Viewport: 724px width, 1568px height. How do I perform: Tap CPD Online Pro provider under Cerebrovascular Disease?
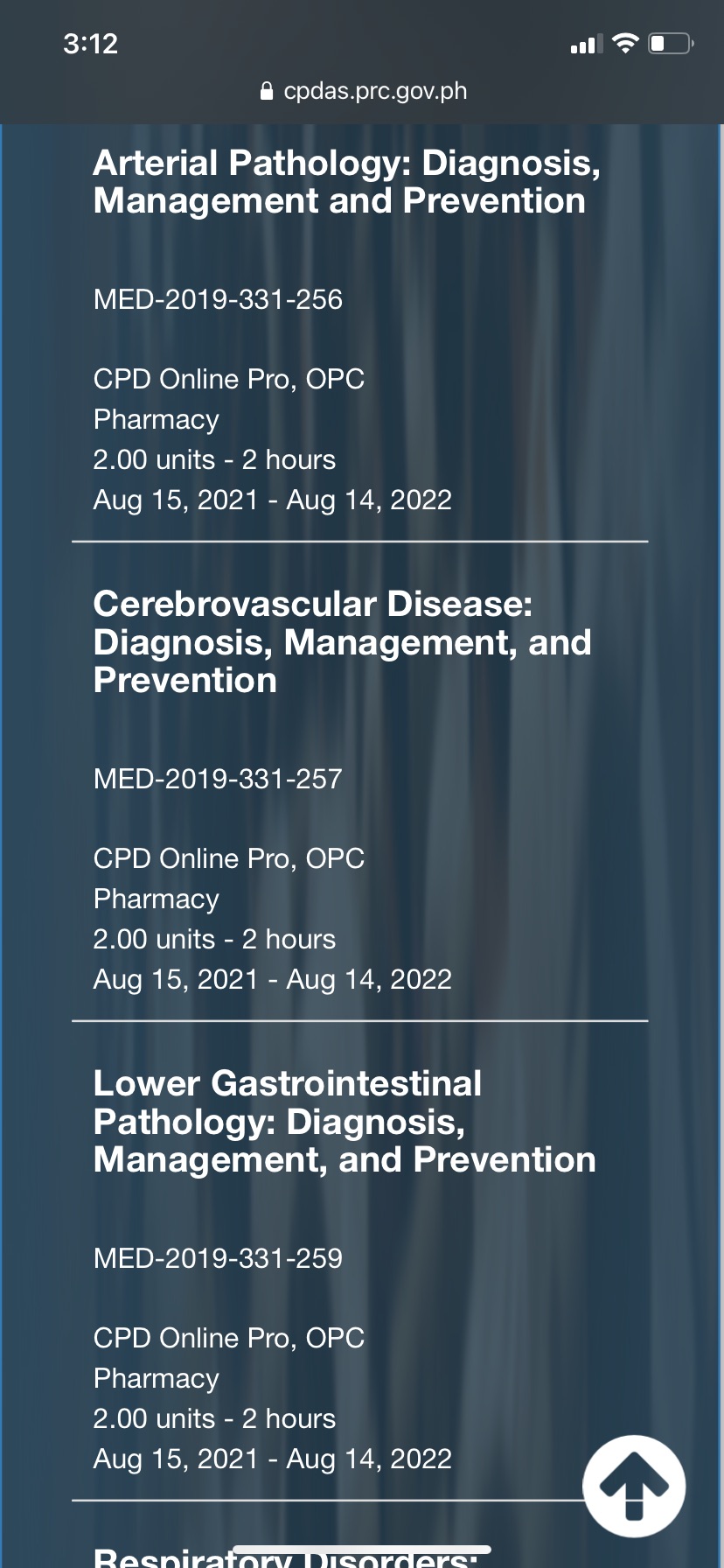[x=228, y=858]
